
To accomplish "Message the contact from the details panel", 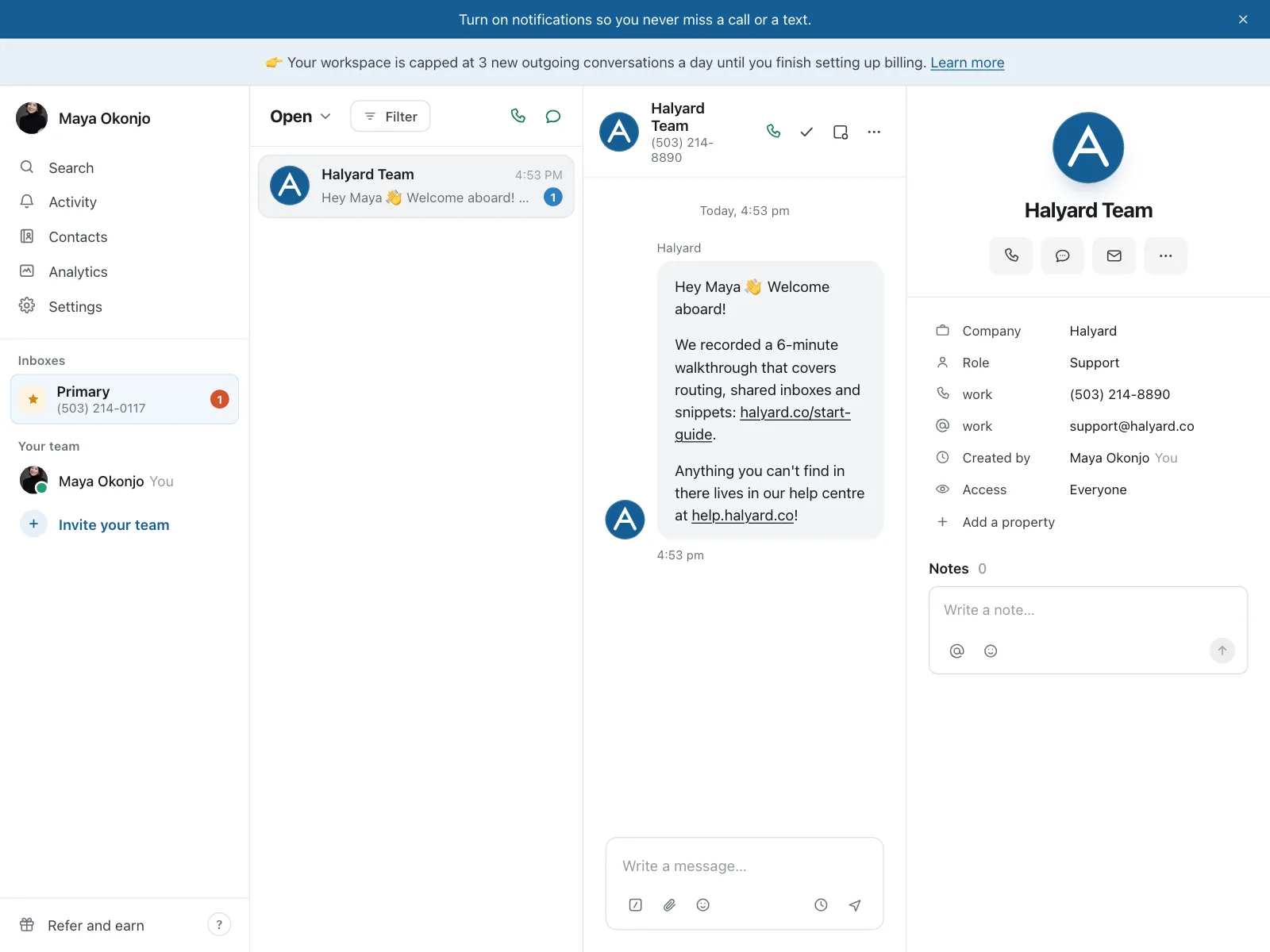I will (1063, 255).
